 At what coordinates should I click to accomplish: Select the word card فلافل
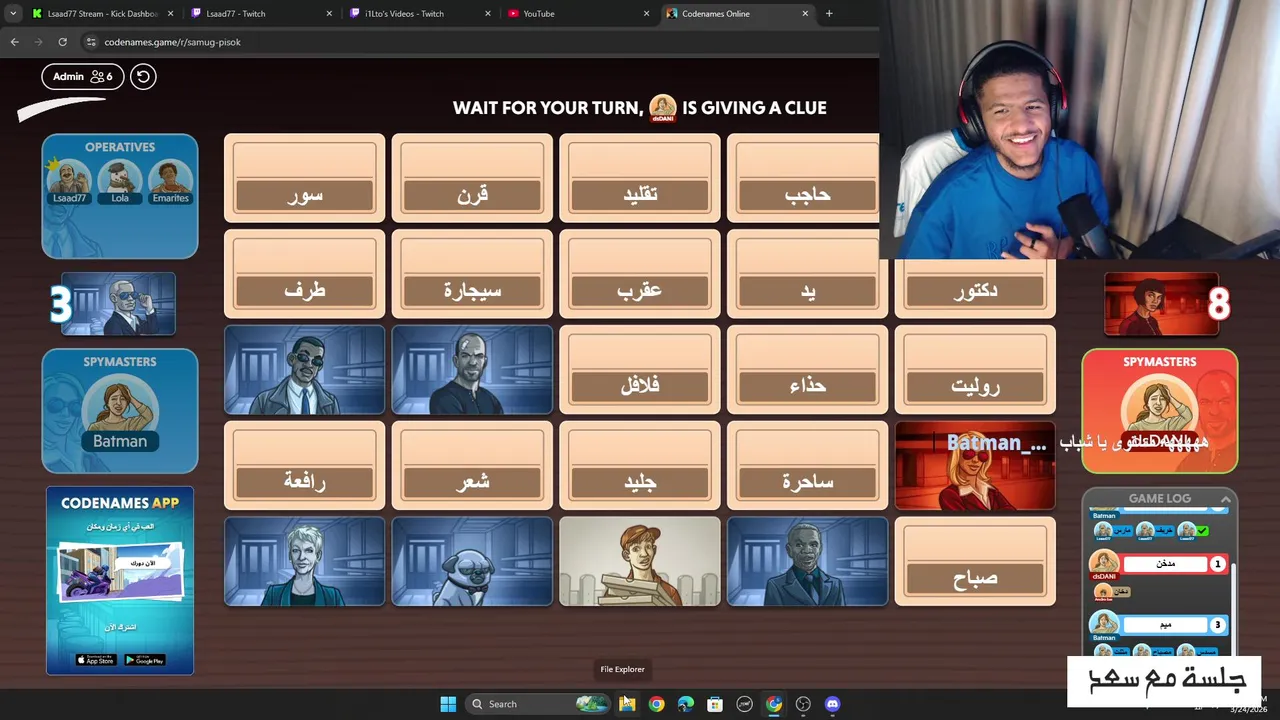[x=640, y=370]
